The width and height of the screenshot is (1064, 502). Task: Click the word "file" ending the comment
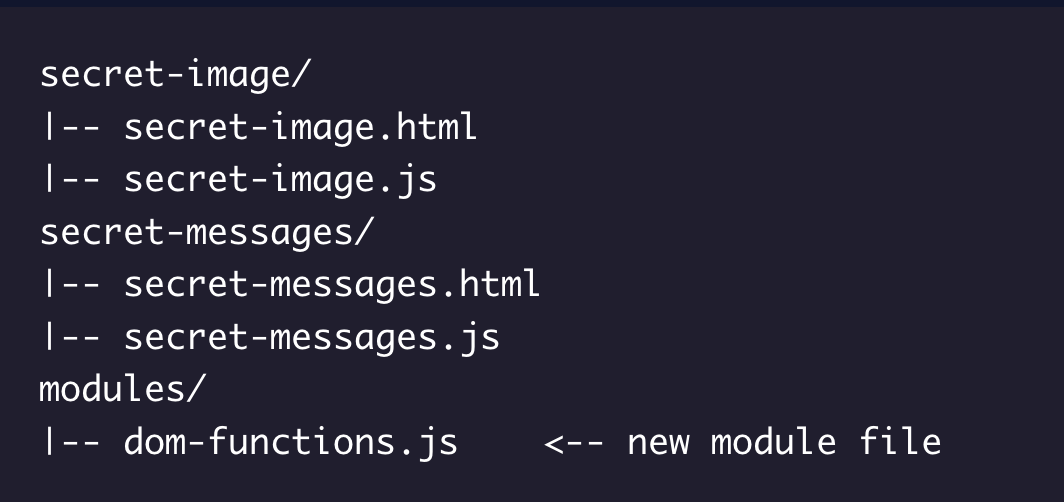coord(900,441)
